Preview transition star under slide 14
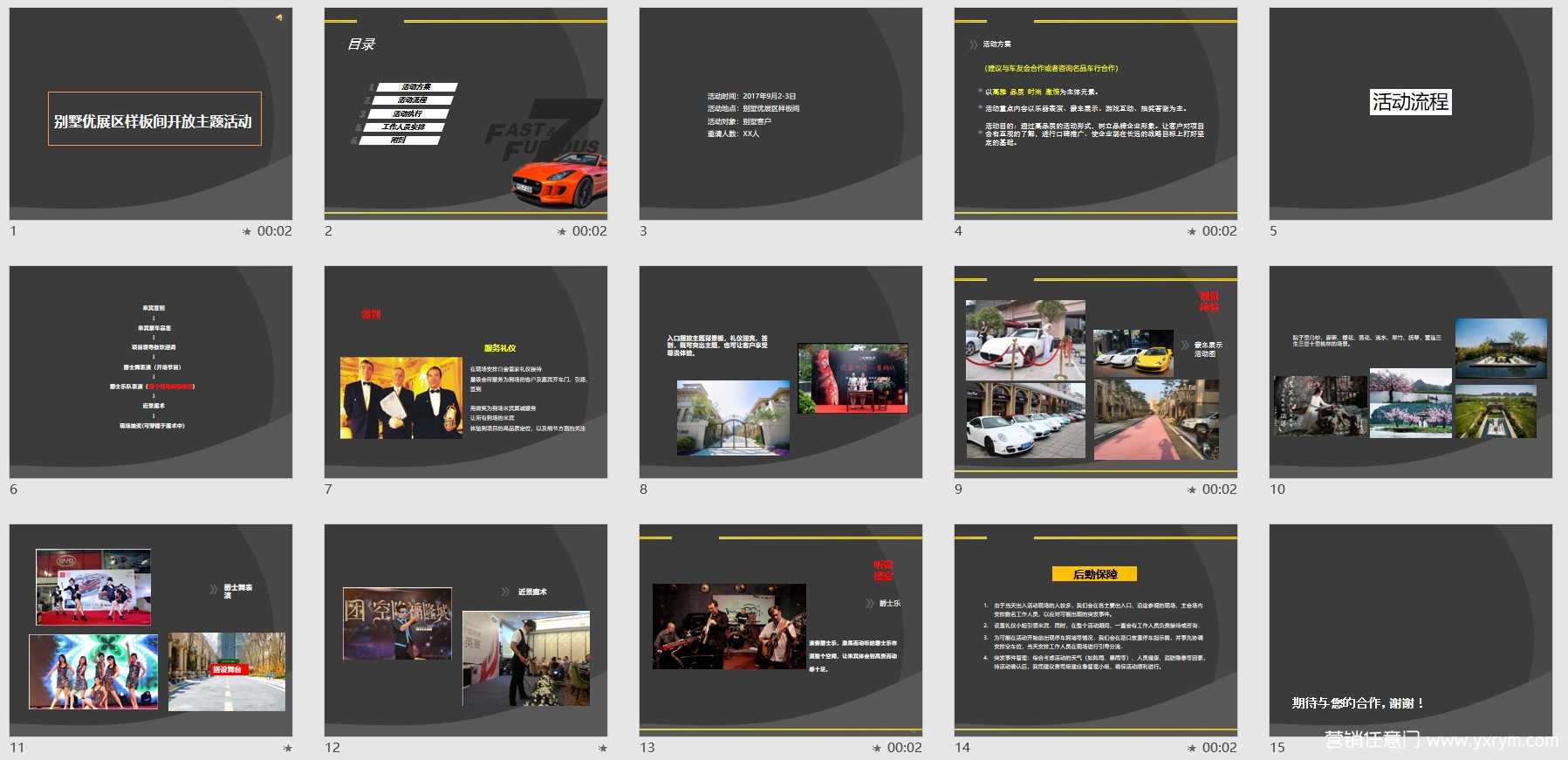The image size is (1568, 760). click(1192, 748)
